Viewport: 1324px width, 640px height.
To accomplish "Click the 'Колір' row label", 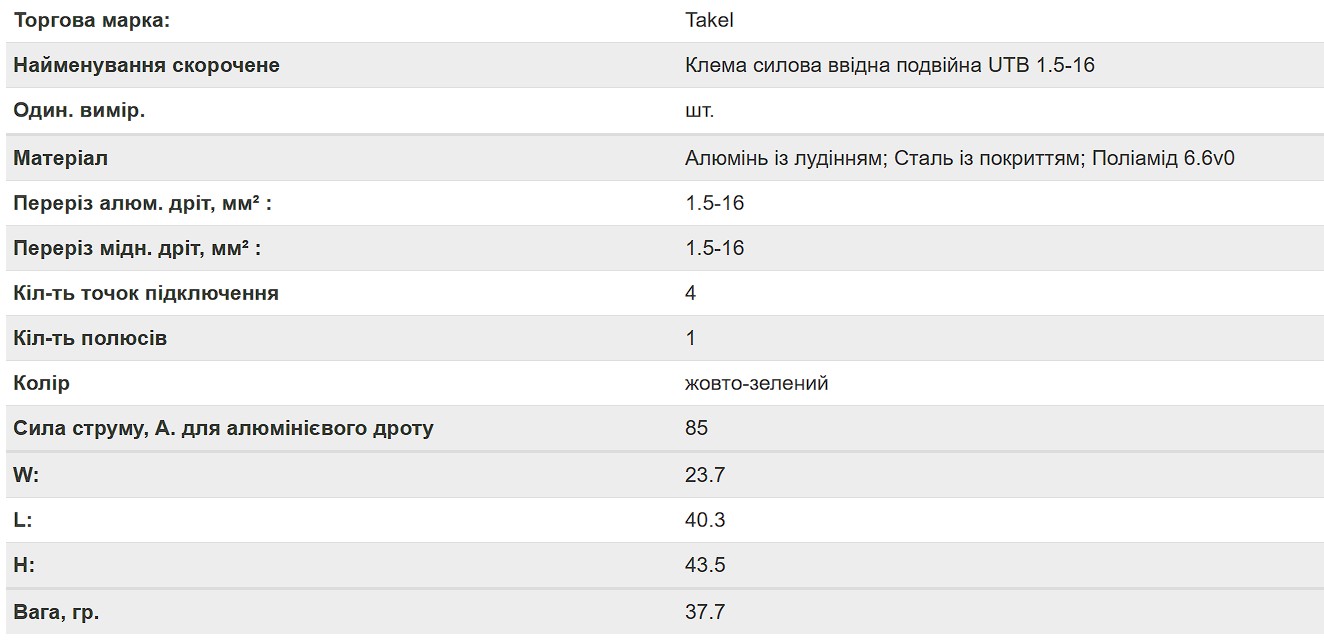I will pyautogui.click(x=42, y=383).
